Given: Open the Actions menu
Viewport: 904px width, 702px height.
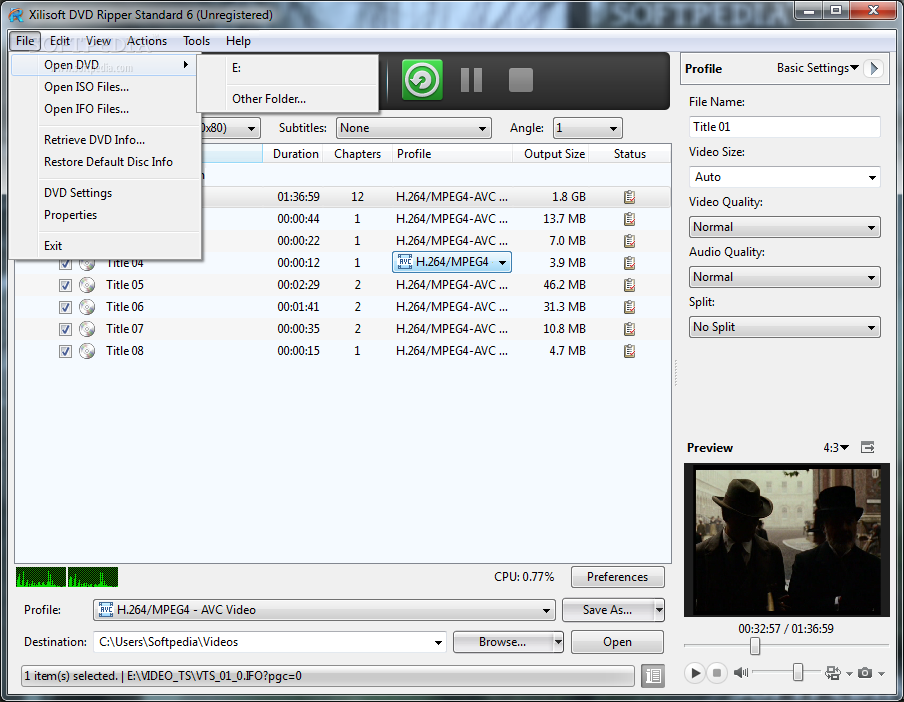Looking at the screenshot, I should click(x=147, y=41).
